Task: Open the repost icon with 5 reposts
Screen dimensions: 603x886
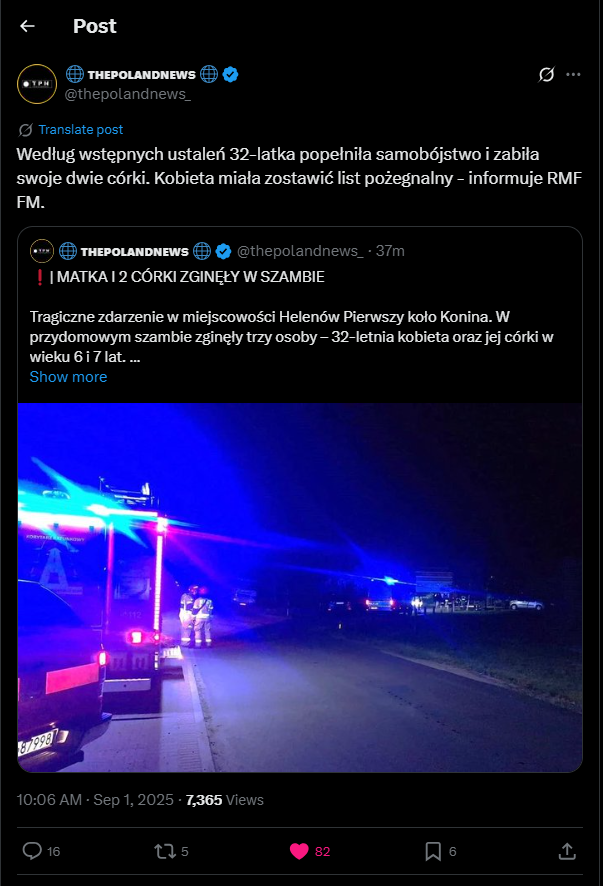Action: tap(165, 851)
